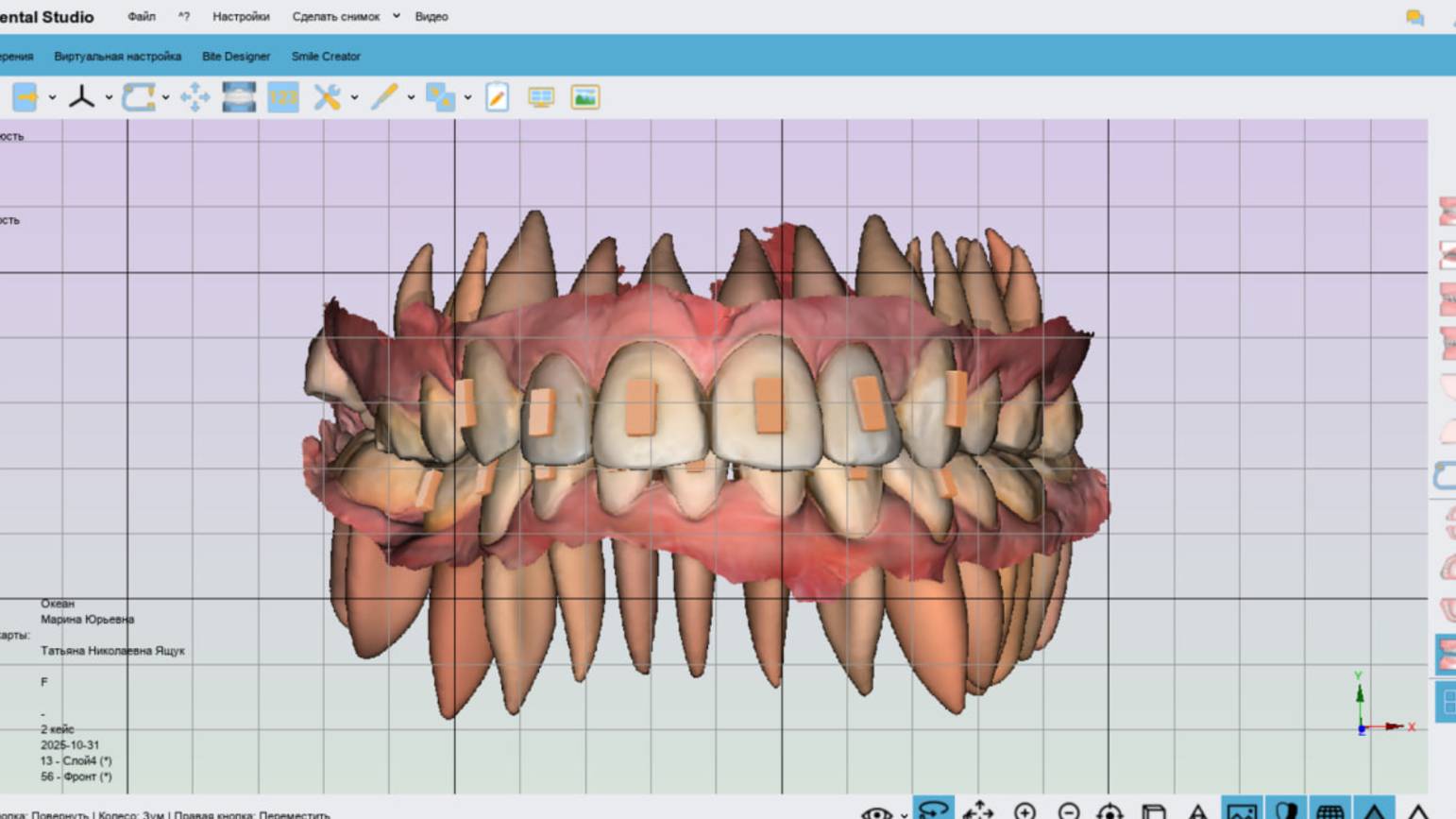Expand the dropdown arrow beside the pencil tool
This screenshot has height=819, width=1456.
411,97
